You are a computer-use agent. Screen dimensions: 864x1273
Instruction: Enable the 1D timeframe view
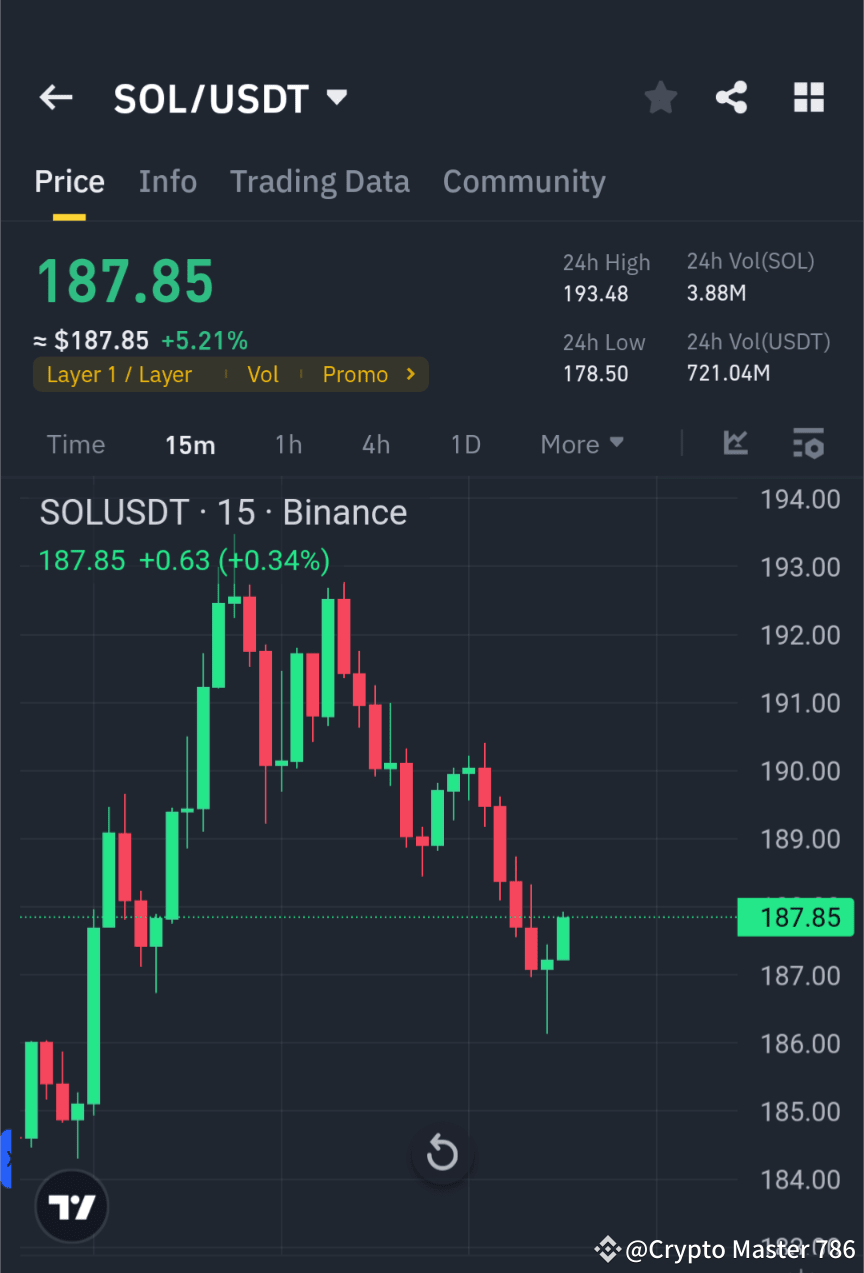point(465,444)
